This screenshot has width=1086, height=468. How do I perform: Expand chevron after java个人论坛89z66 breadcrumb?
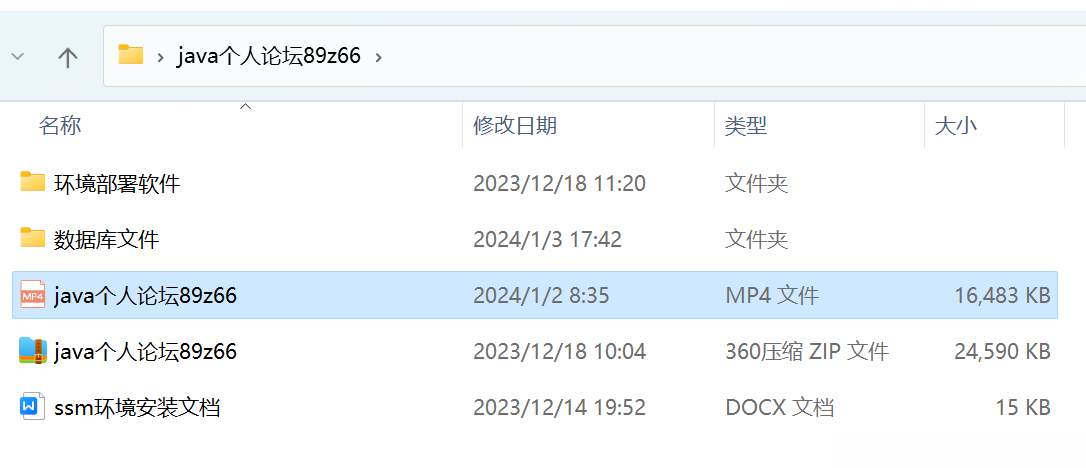coord(378,57)
